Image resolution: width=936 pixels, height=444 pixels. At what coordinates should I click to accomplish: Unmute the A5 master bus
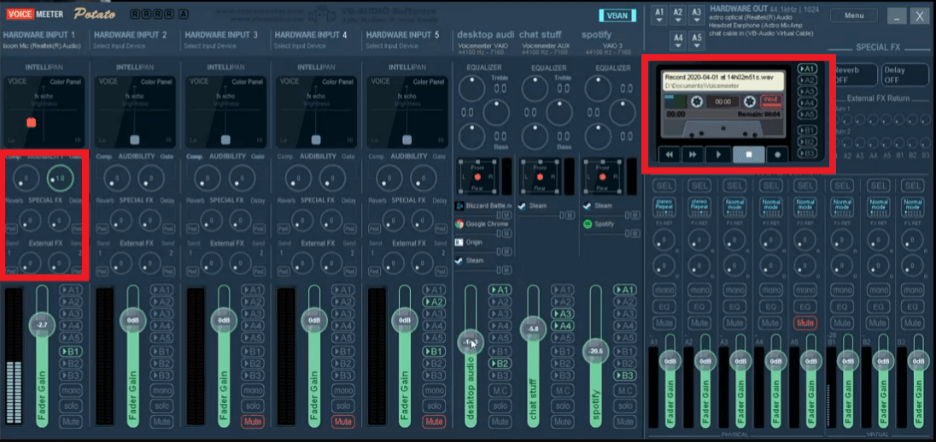coord(805,323)
